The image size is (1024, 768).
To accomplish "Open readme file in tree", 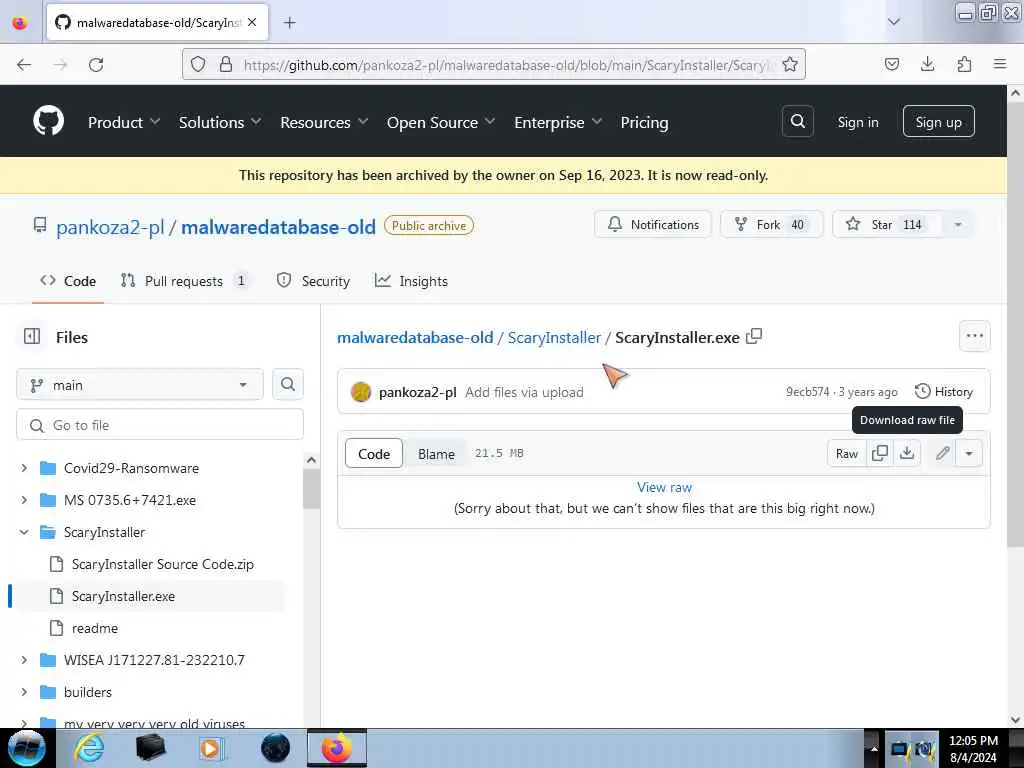I will [95, 628].
